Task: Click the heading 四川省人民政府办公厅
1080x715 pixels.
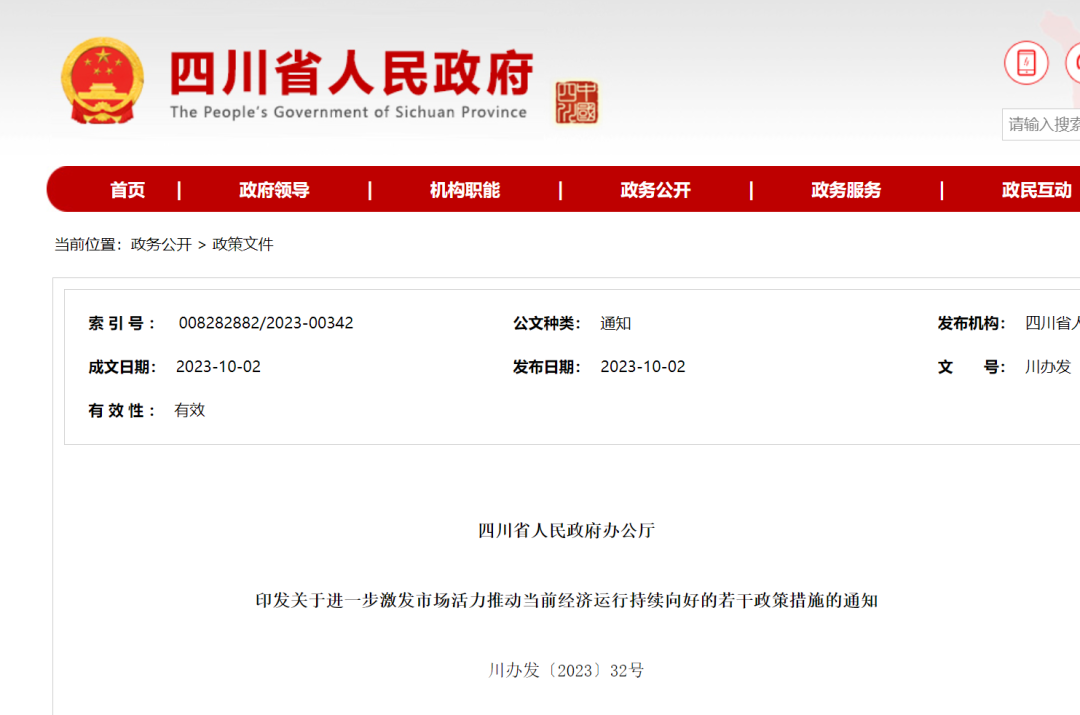Action: tap(566, 530)
